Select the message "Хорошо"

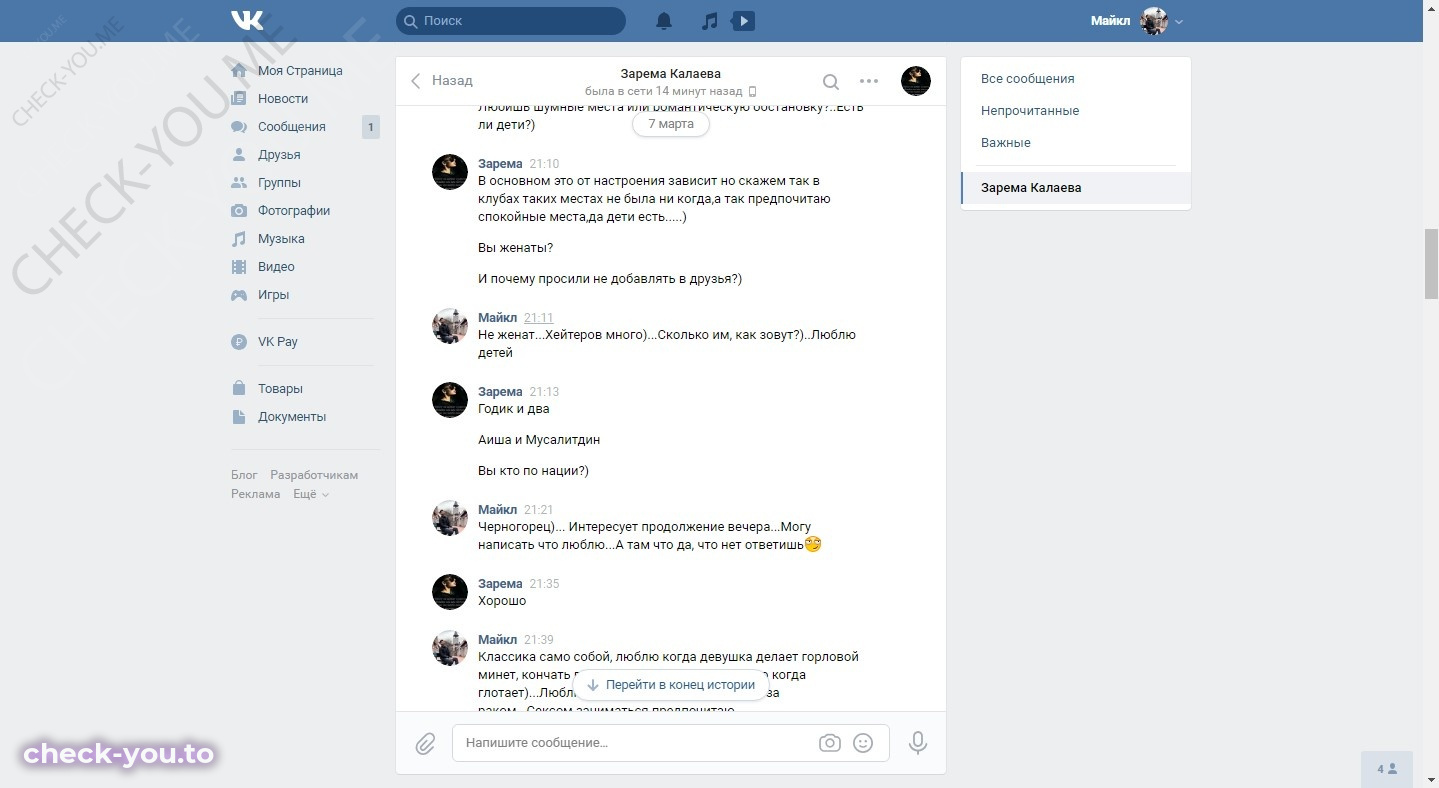pos(502,601)
